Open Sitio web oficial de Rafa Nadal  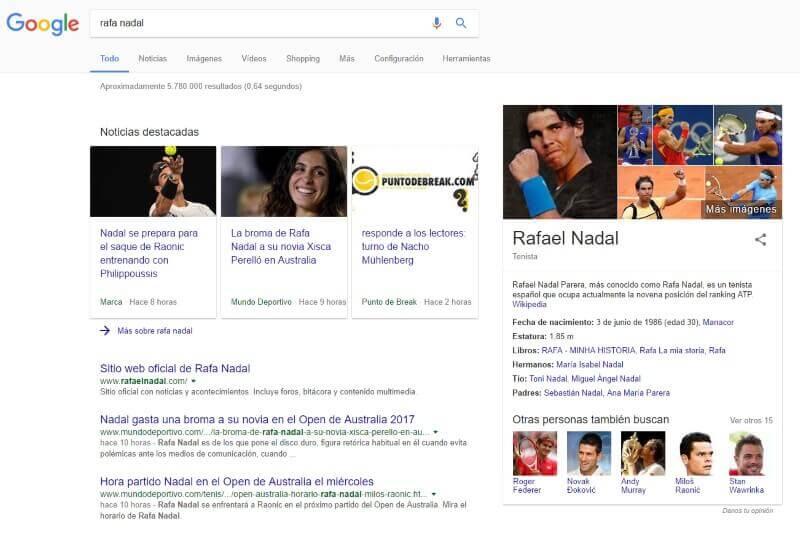click(175, 368)
